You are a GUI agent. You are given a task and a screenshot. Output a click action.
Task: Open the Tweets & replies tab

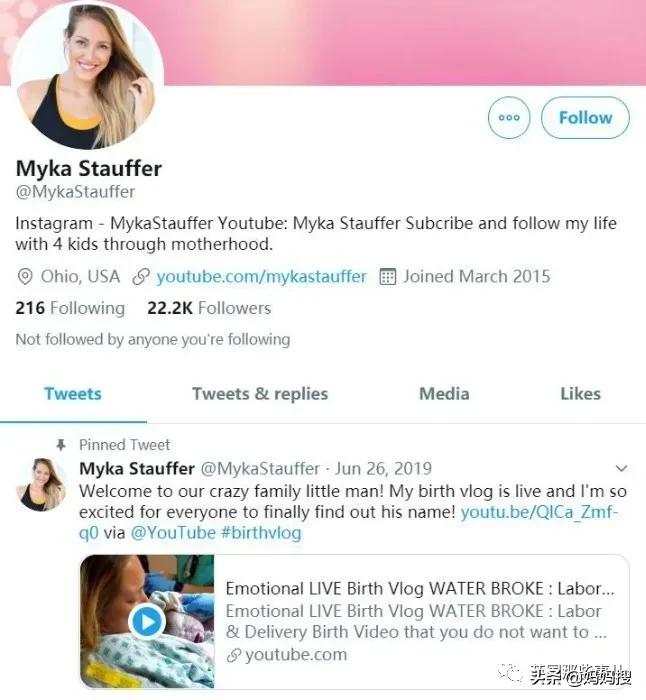pyautogui.click(x=260, y=394)
